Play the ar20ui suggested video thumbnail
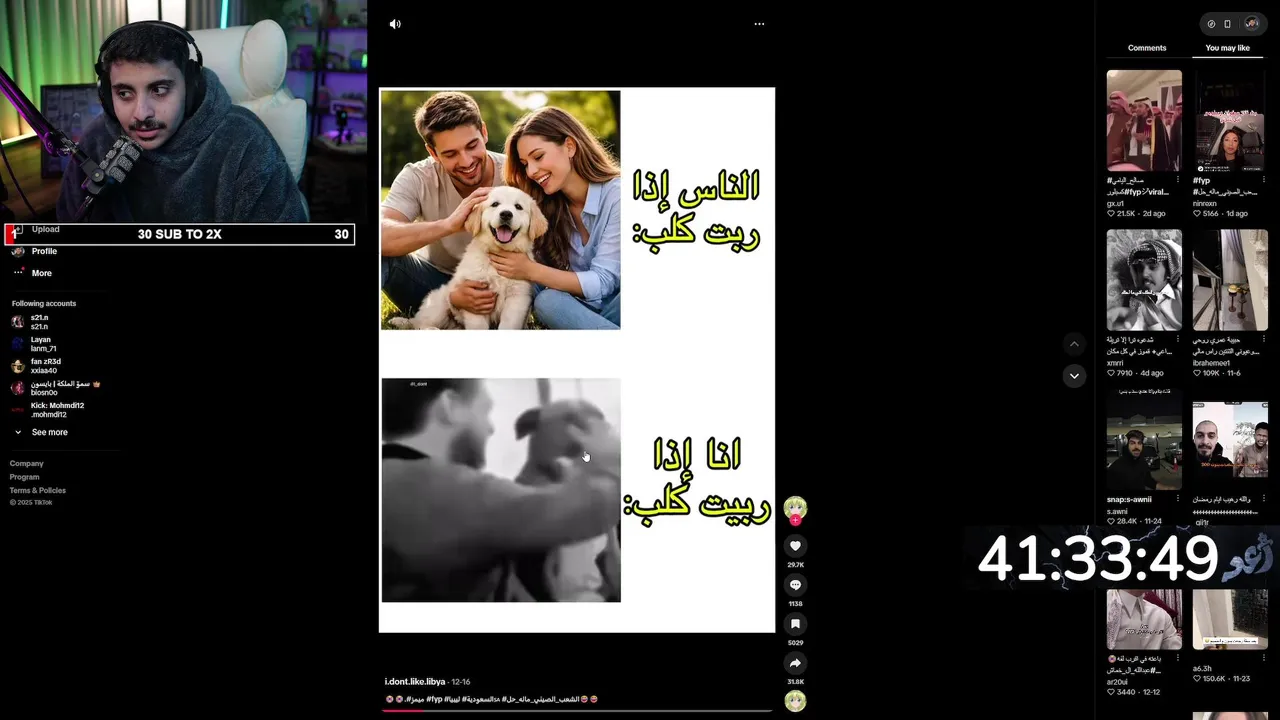The height and width of the screenshot is (720, 1280). click(1144, 620)
